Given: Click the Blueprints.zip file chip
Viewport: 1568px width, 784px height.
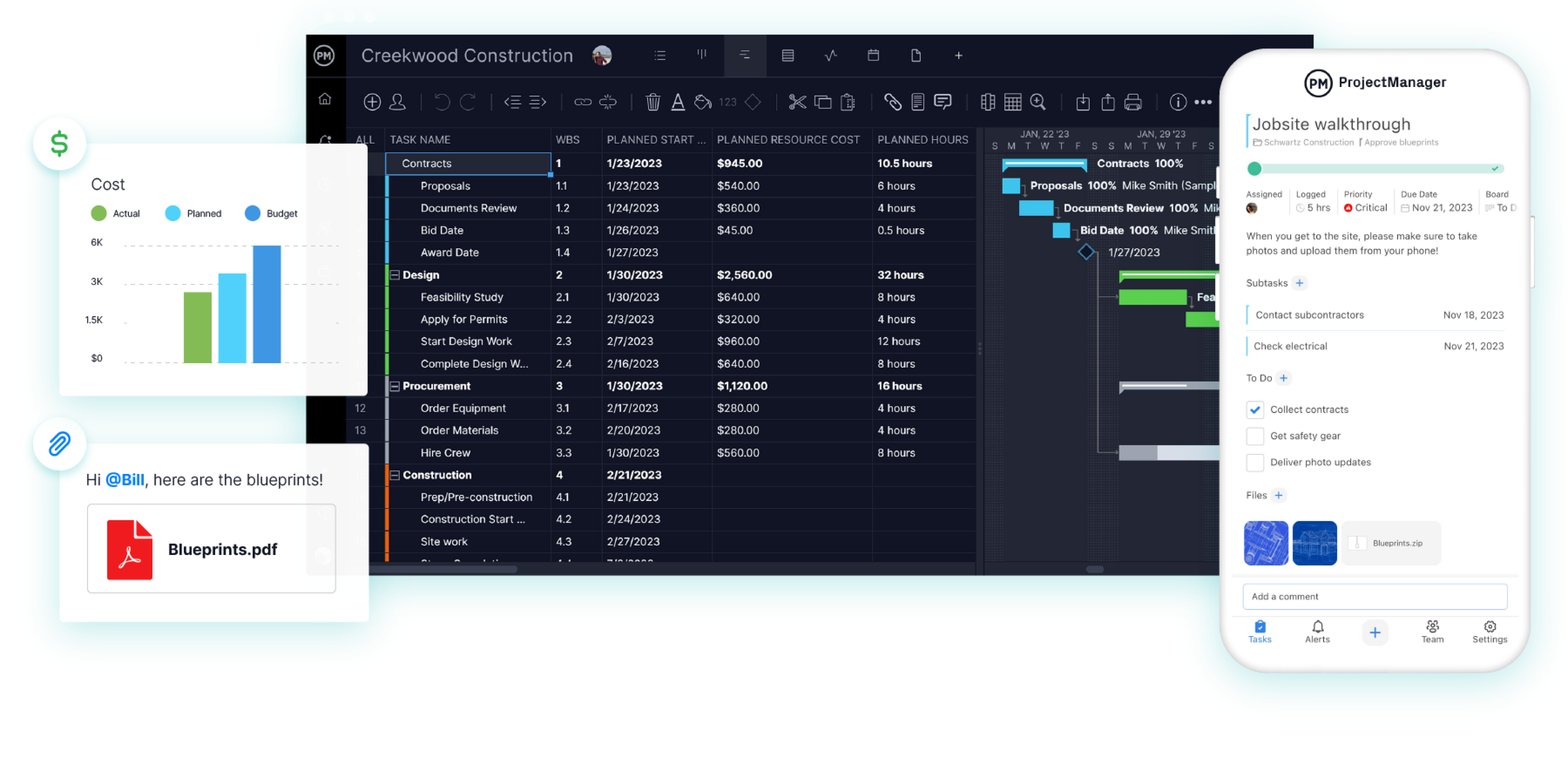Looking at the screenshot, I should 1391,543.
